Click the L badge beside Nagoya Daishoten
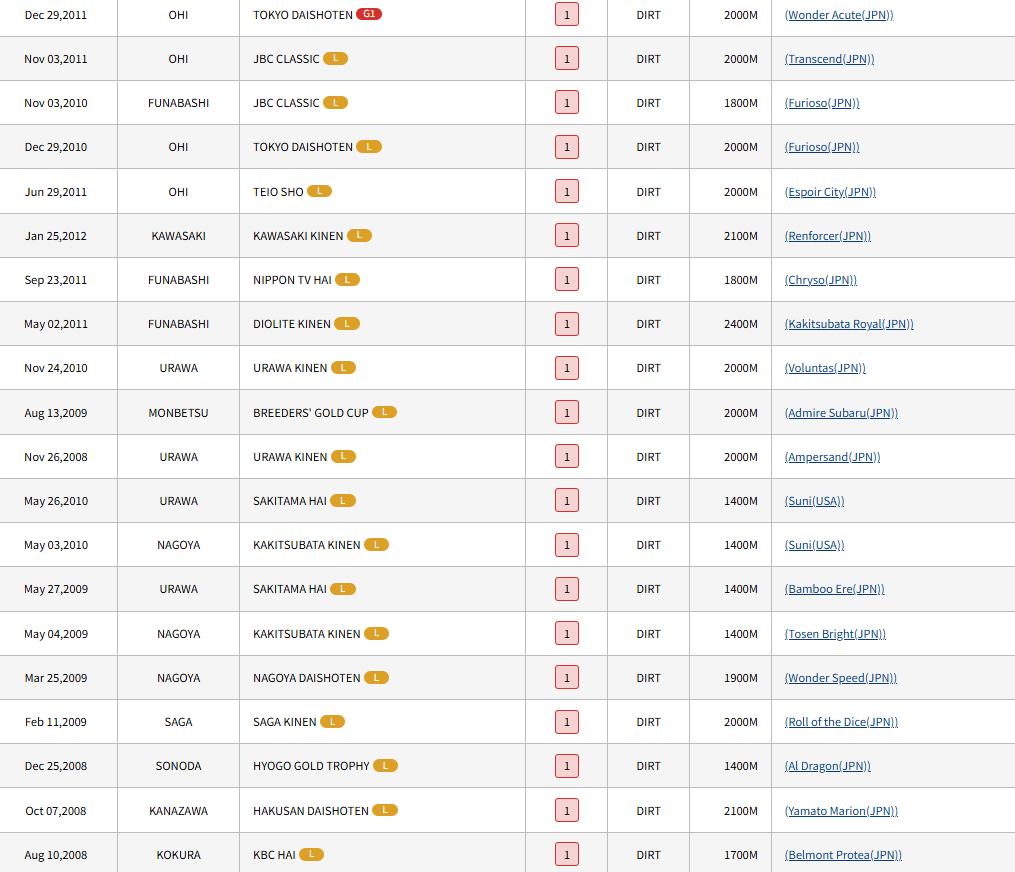 (x=377, y=677)
